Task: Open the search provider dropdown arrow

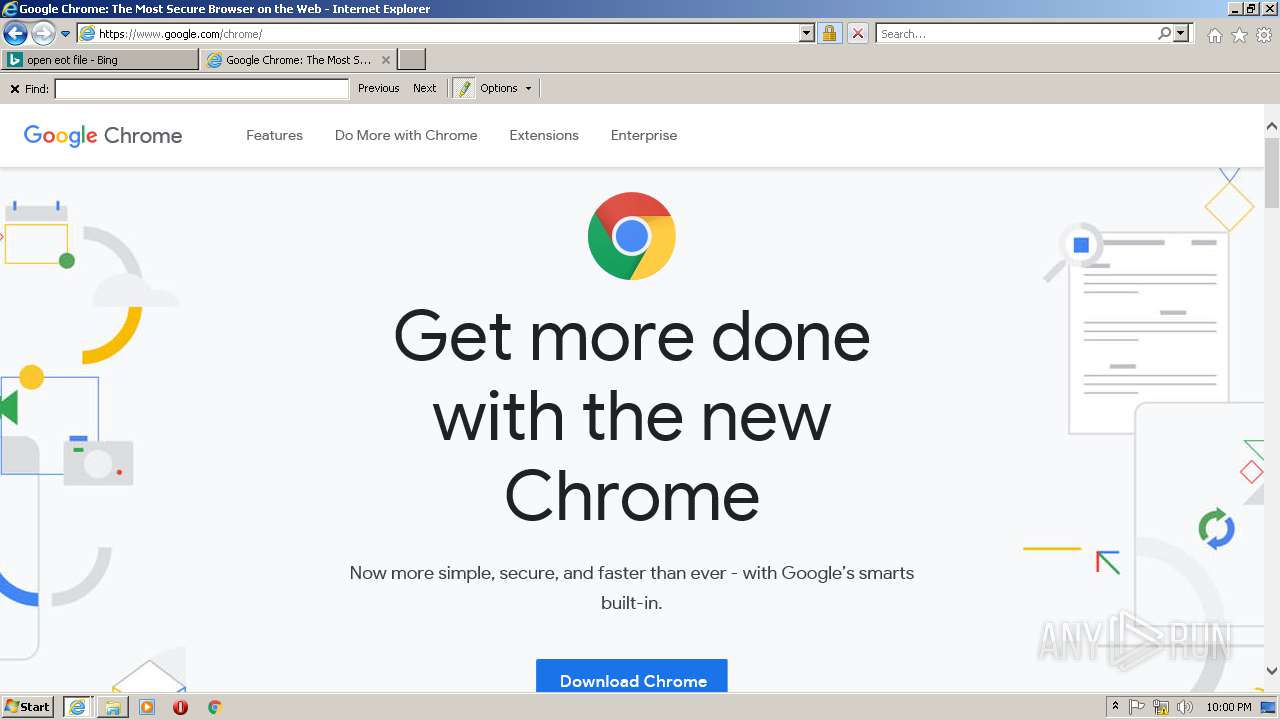Action: [x=1181, y=34]
